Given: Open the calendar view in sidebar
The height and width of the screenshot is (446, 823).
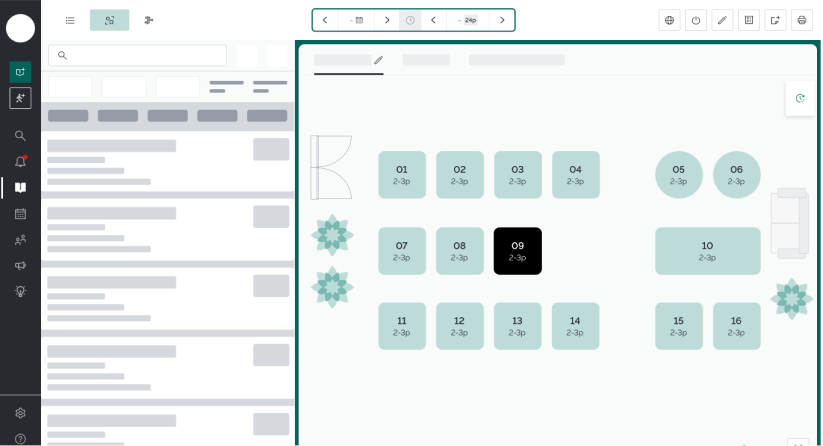Looking at the screenshot, I should click(20, 214).
